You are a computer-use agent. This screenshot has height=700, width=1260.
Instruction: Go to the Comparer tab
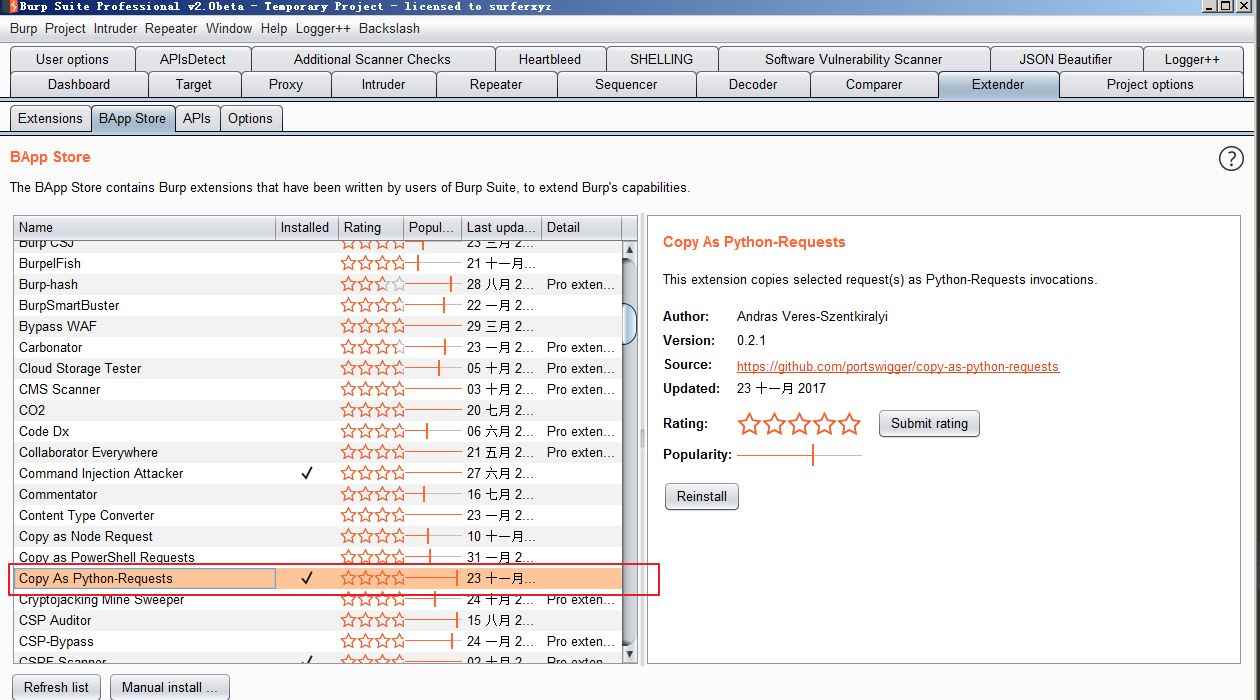[x=874, y=85]
